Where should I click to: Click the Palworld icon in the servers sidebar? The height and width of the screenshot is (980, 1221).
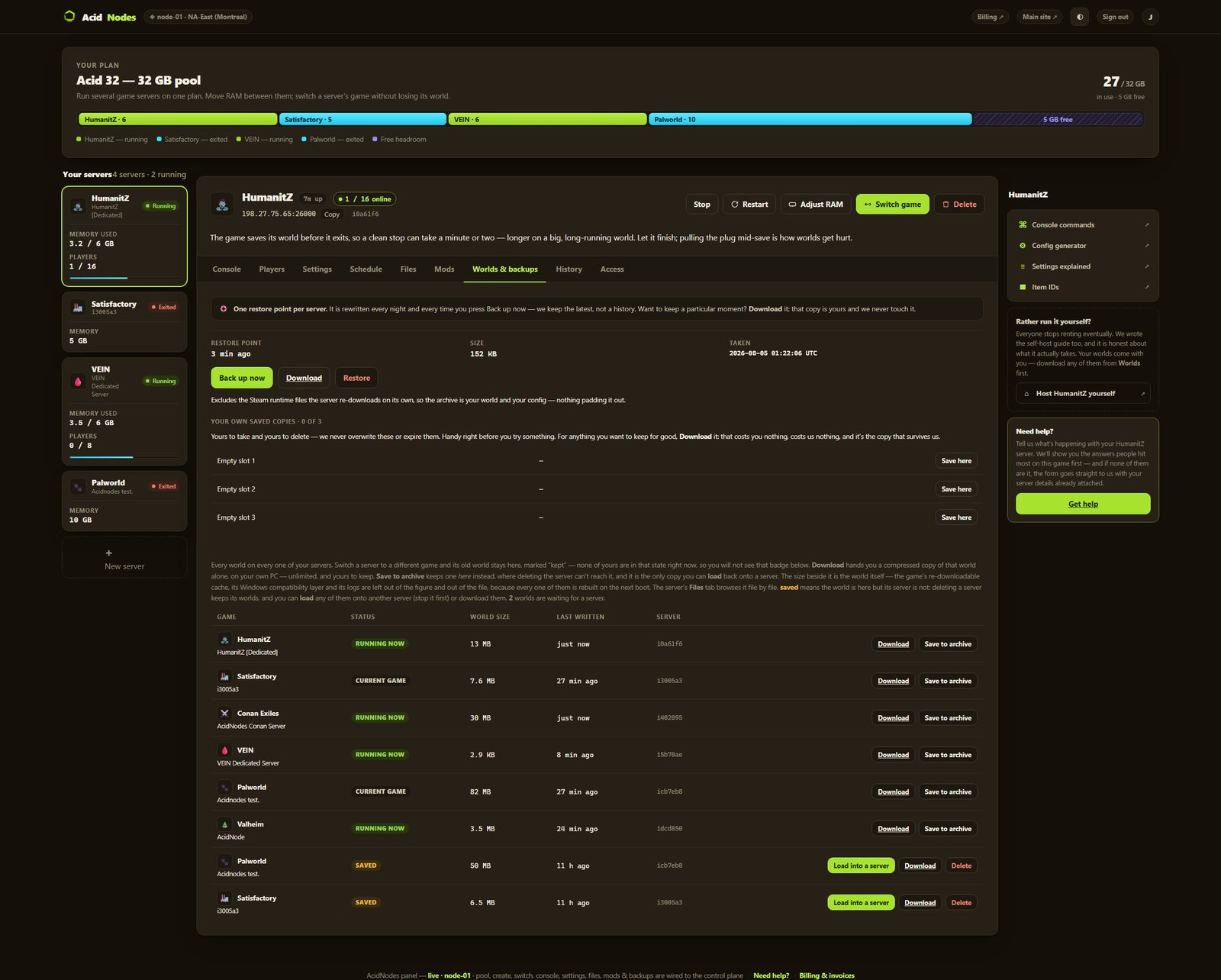(77, 486)
